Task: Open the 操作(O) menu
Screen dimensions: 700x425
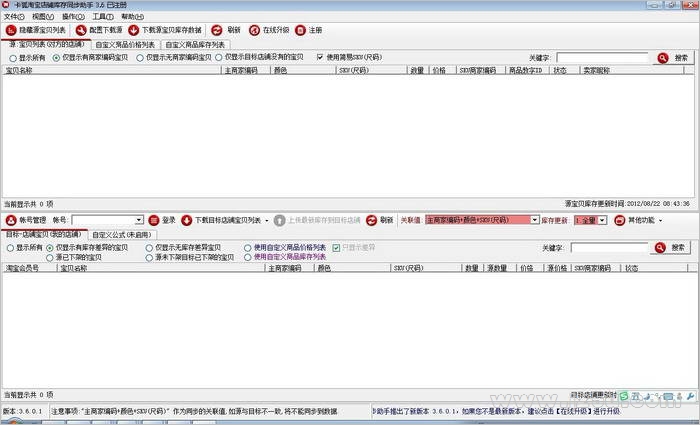Action: [73, 17]
